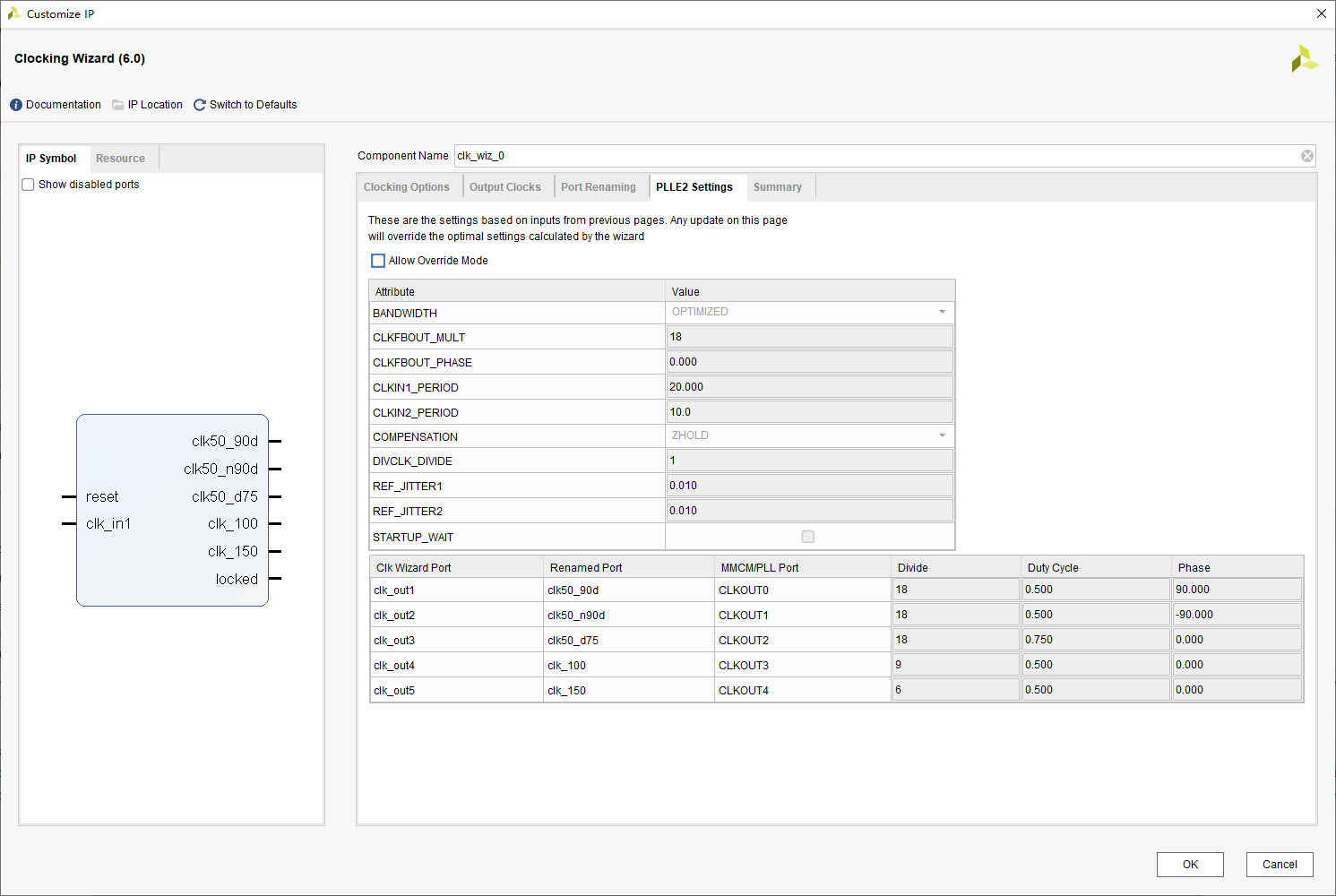Image resolution: width=1336 pixels, height=896 pixels.
Task: Go to the Clocking Options tab
Action: [406, 187]
